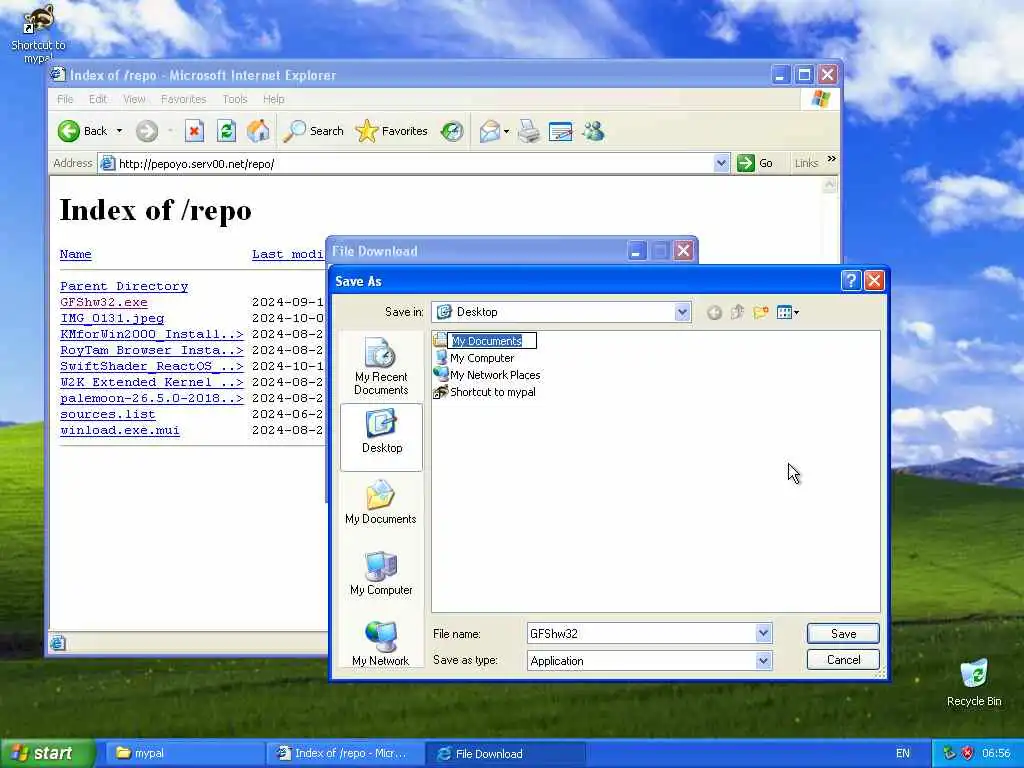Select My Network Places in file list
The image size is (1024, 768).
[488, 375]
